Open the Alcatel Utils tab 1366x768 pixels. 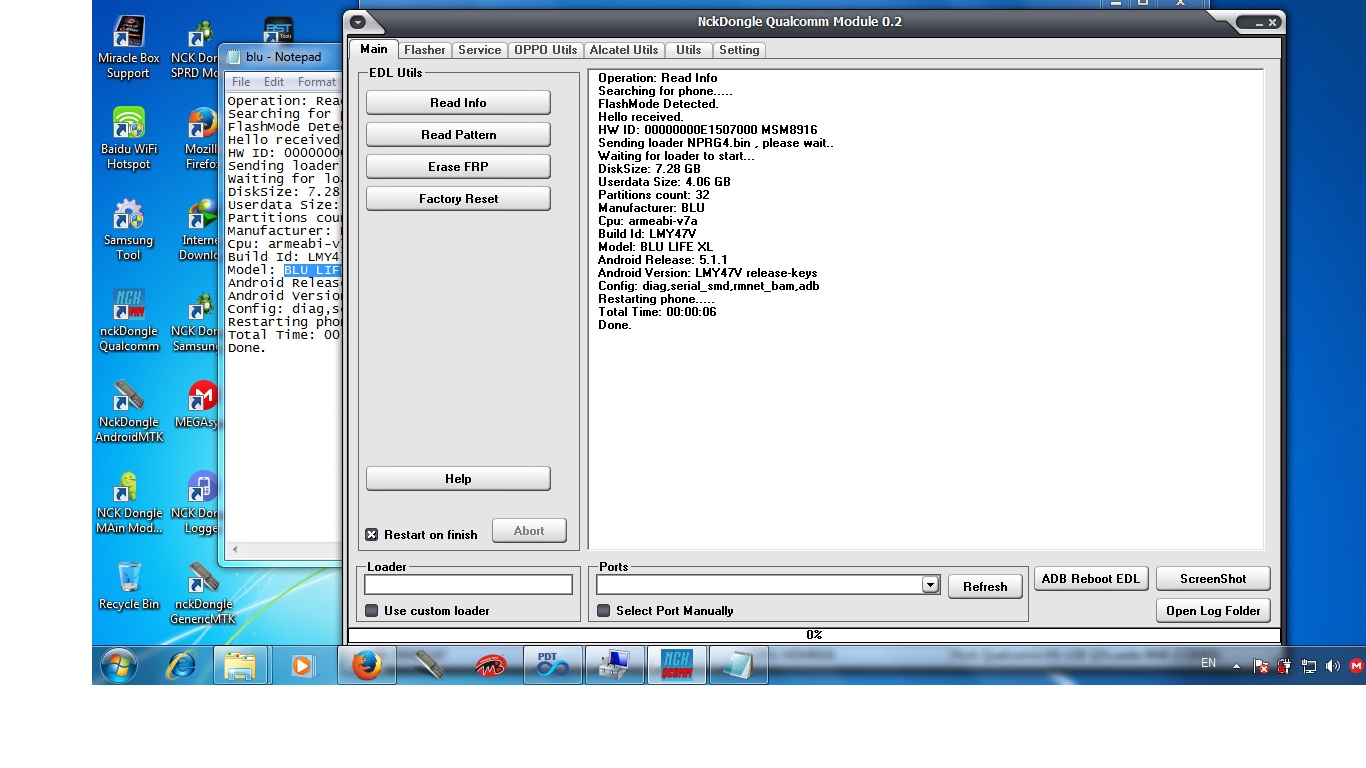624,50
